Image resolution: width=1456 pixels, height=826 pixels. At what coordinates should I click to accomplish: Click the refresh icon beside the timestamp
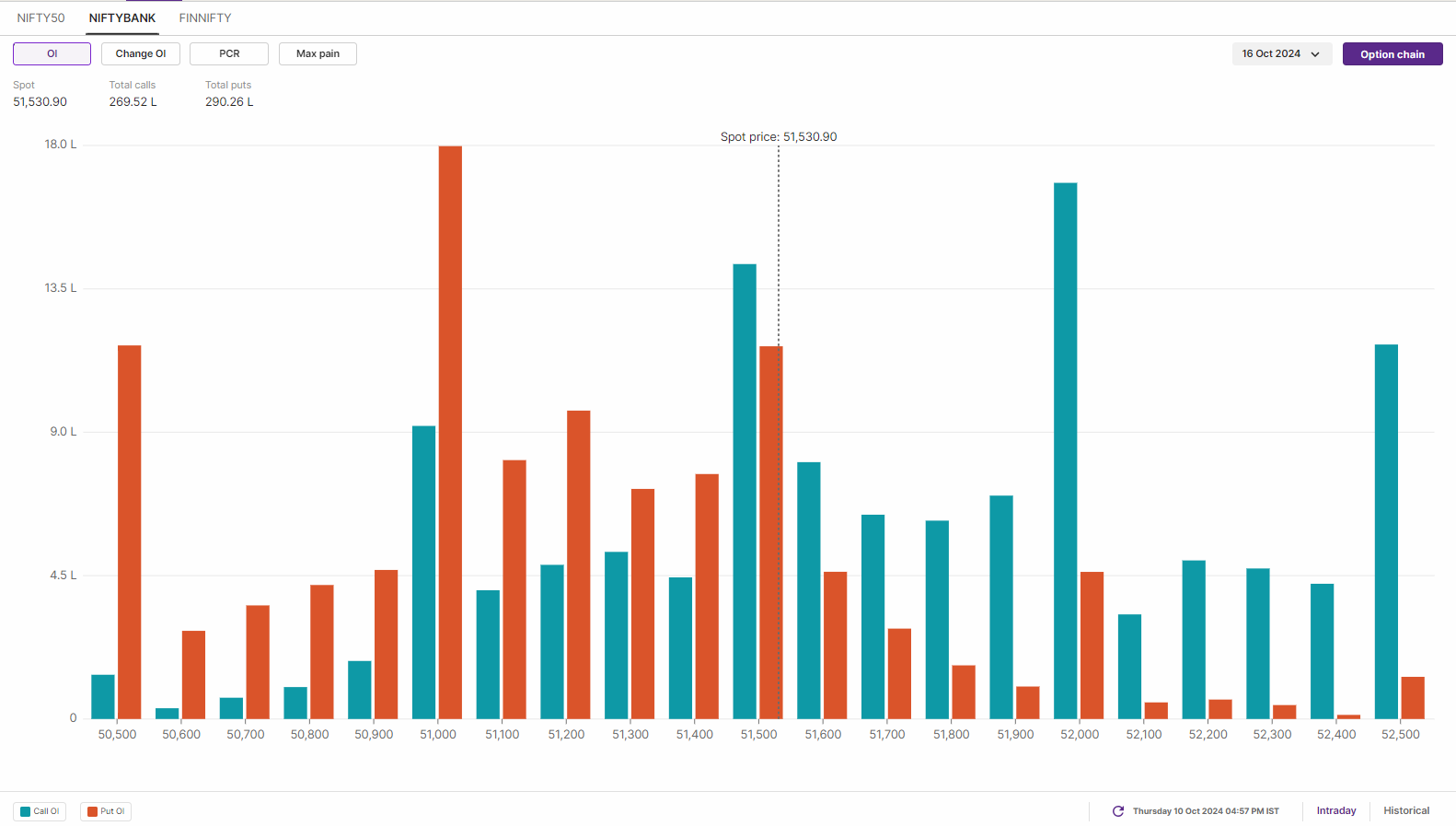tap(1118, 811)
